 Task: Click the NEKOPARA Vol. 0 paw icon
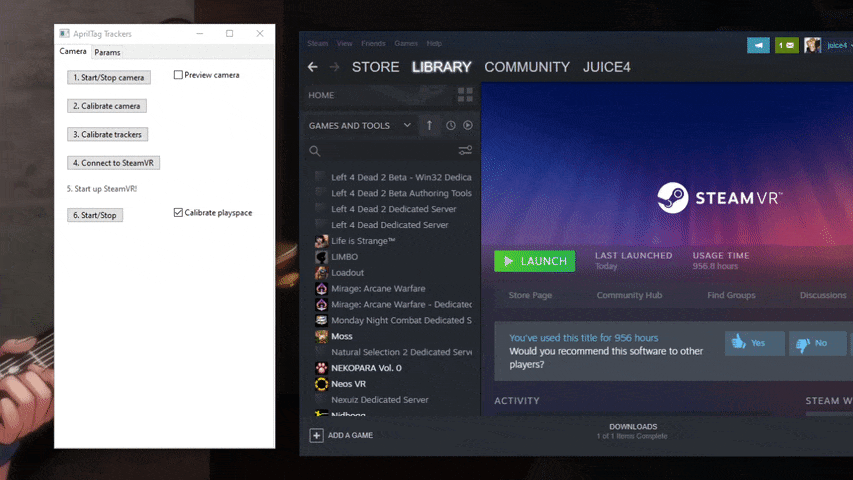point(322,368)
